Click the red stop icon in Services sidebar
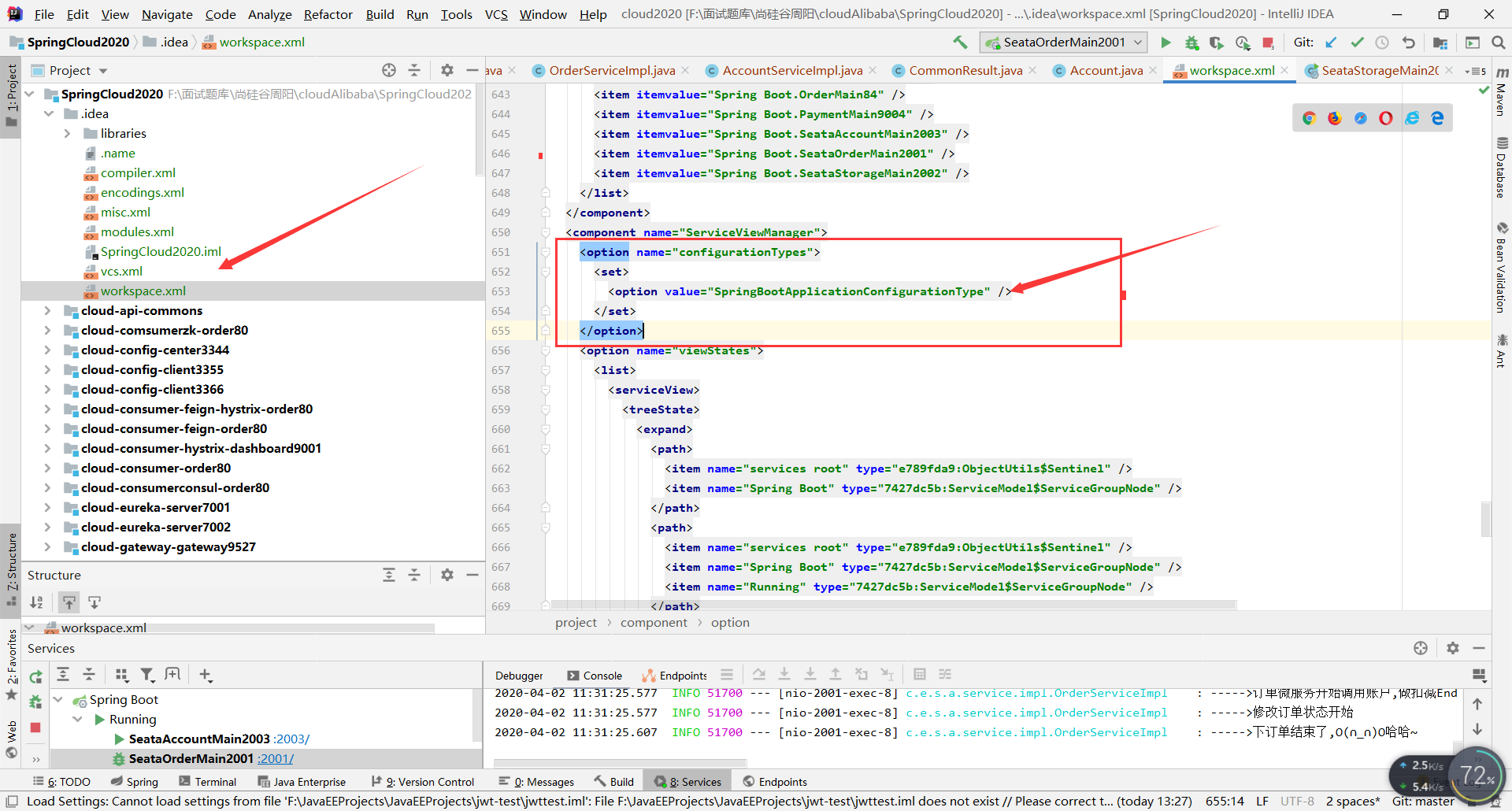 coord(35,728)
